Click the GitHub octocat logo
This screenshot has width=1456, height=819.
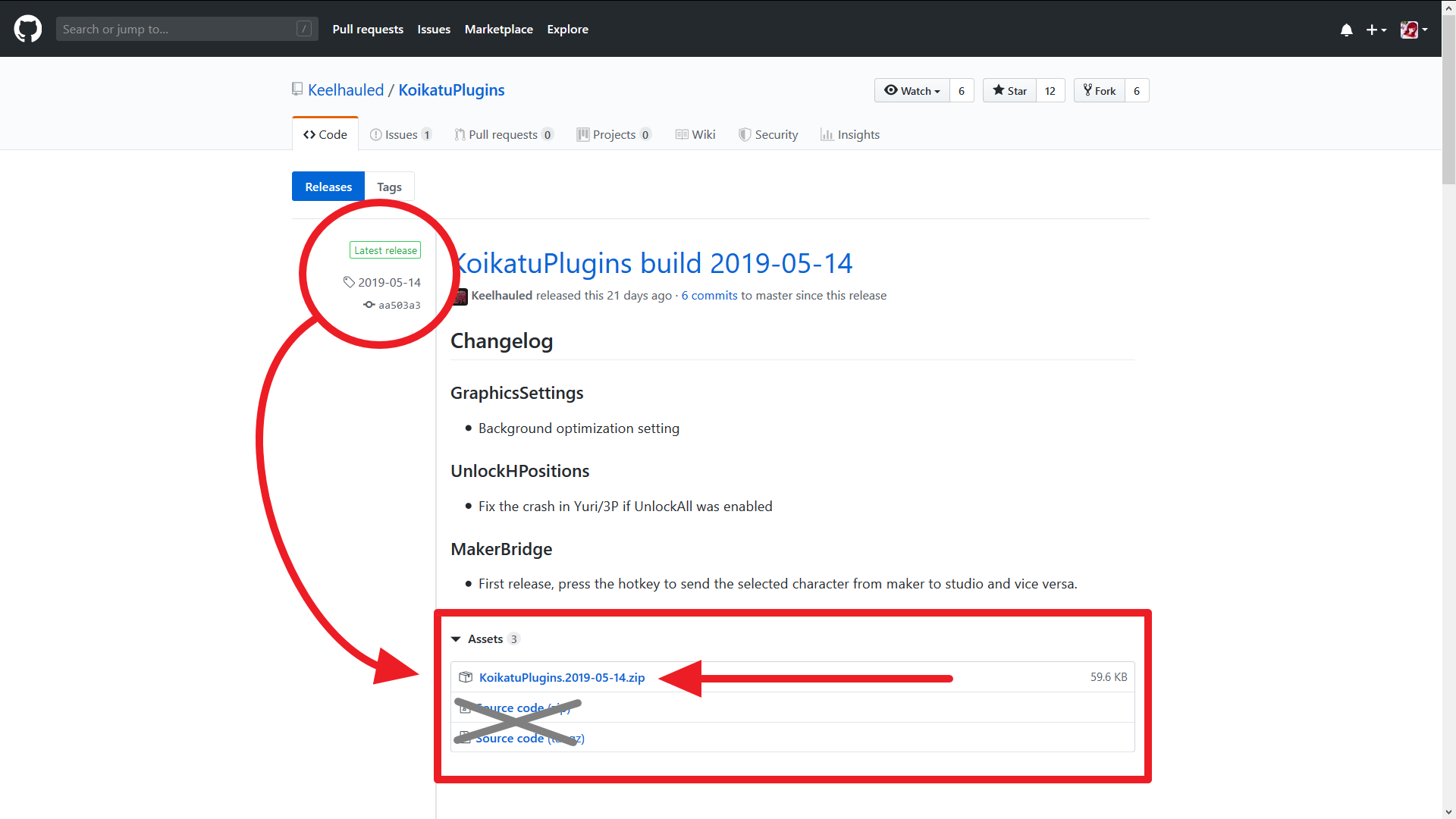coord(28,29)
